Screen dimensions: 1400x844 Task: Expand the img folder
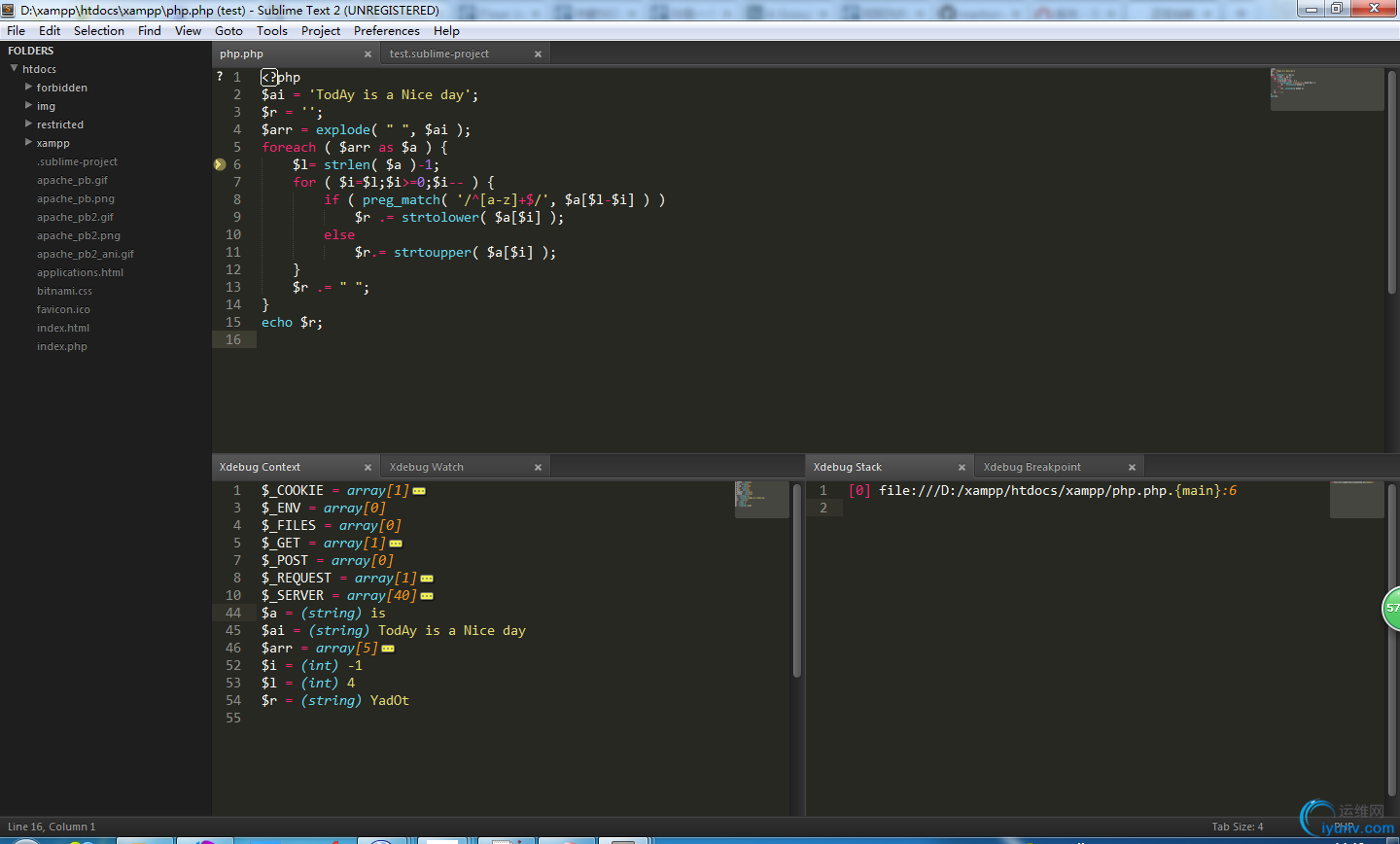click(x=28, y=105)
